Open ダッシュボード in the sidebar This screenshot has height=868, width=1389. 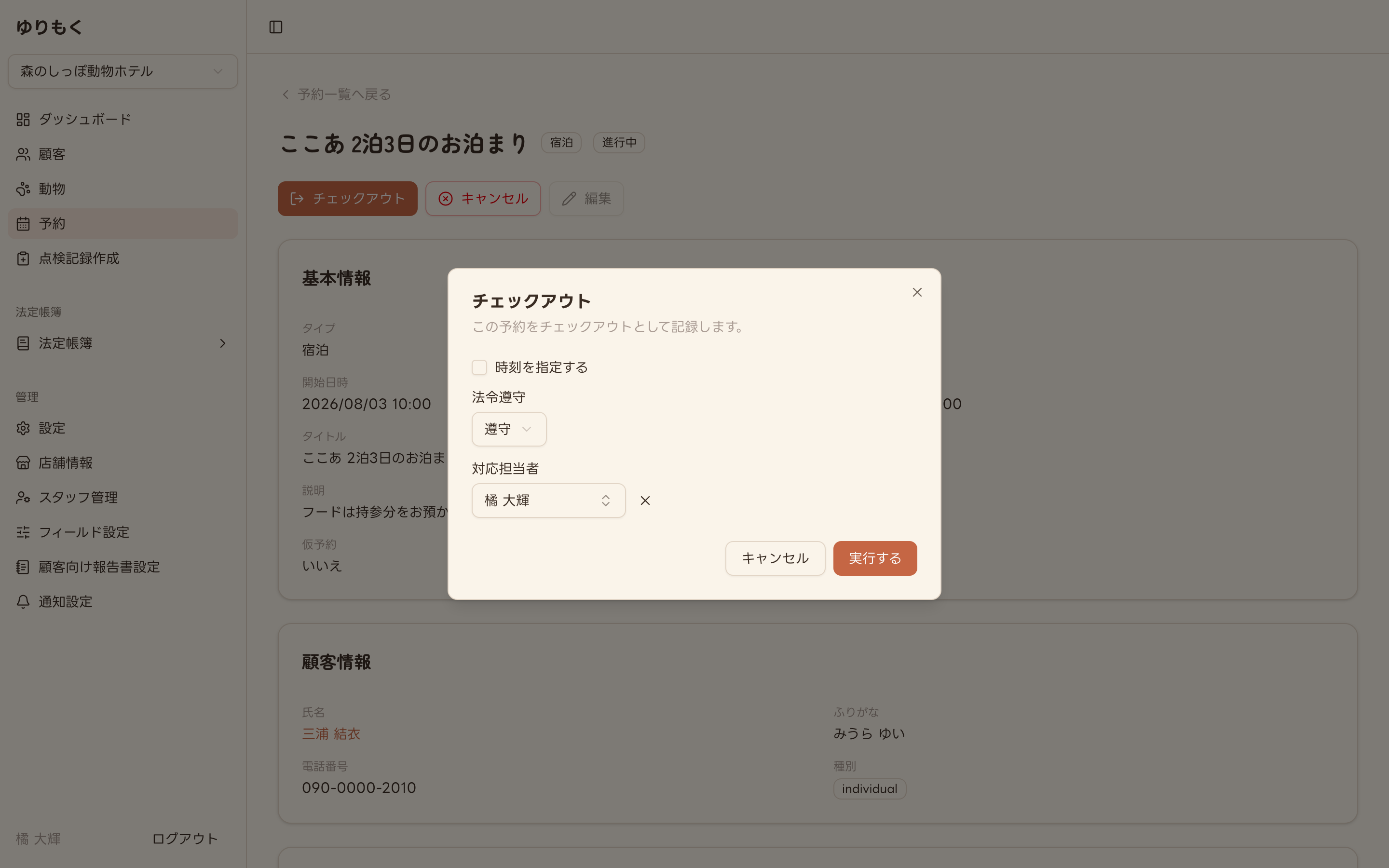tap(123, 120)
